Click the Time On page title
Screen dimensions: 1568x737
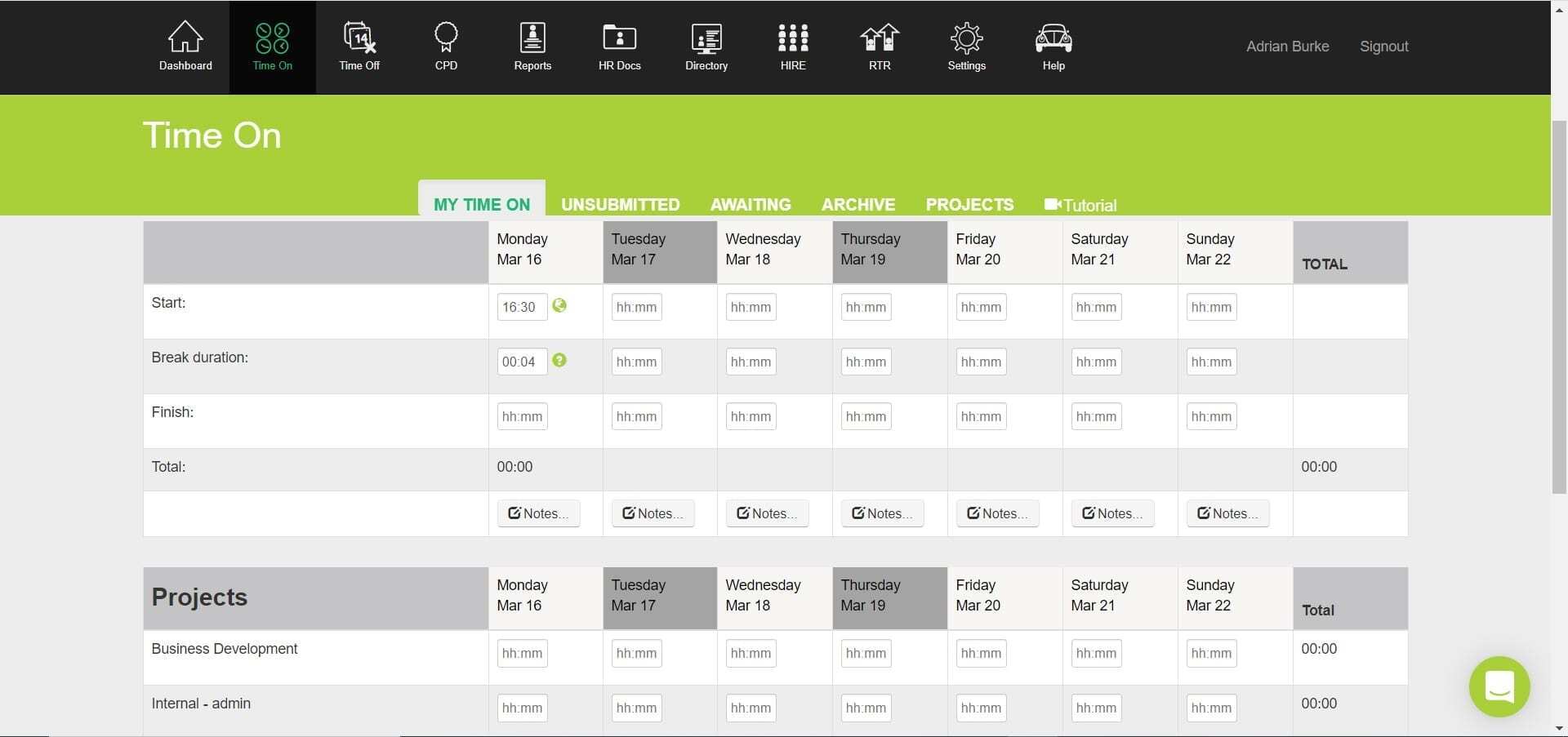click(x=212, y=135)
